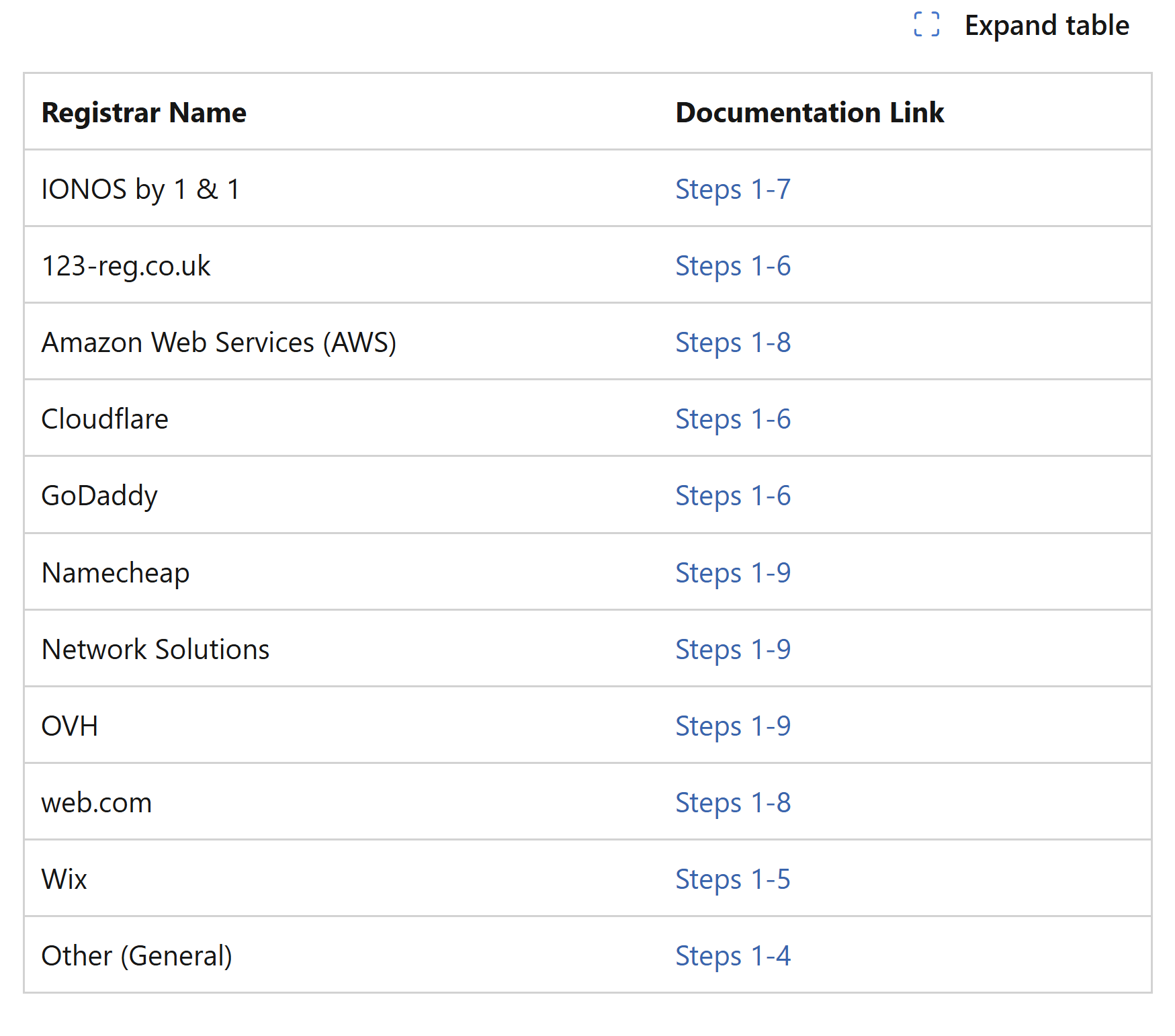Open Steps 1-7 link for IONOS
The width and height of the screenshot is (1175, 1036).
[732, 189]
